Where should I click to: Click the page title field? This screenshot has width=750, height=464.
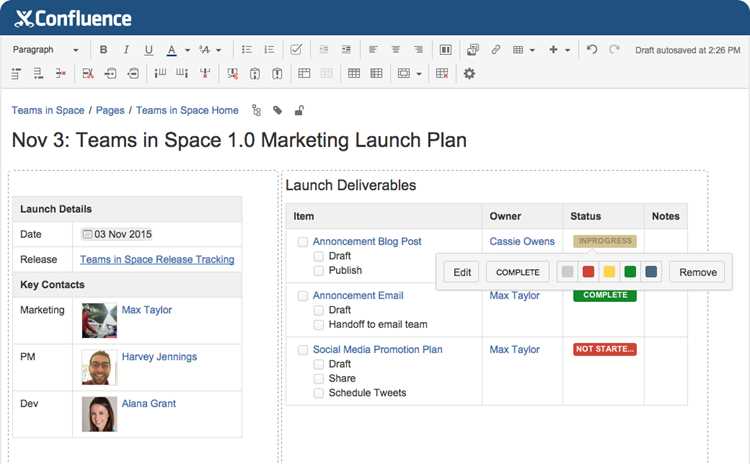tap(239, 141)
